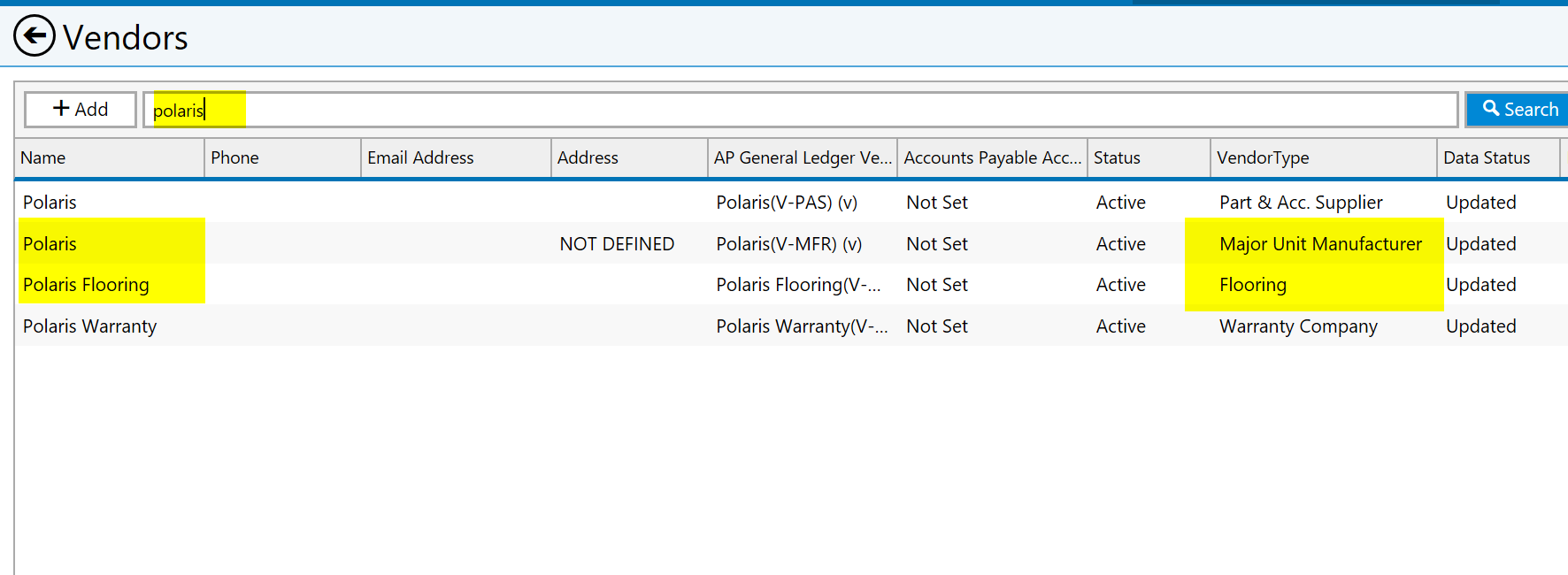The image size is (1568, 575).
Task: Click Updated in the Major Unit Manufacturer row
Action: (1480, 244)
